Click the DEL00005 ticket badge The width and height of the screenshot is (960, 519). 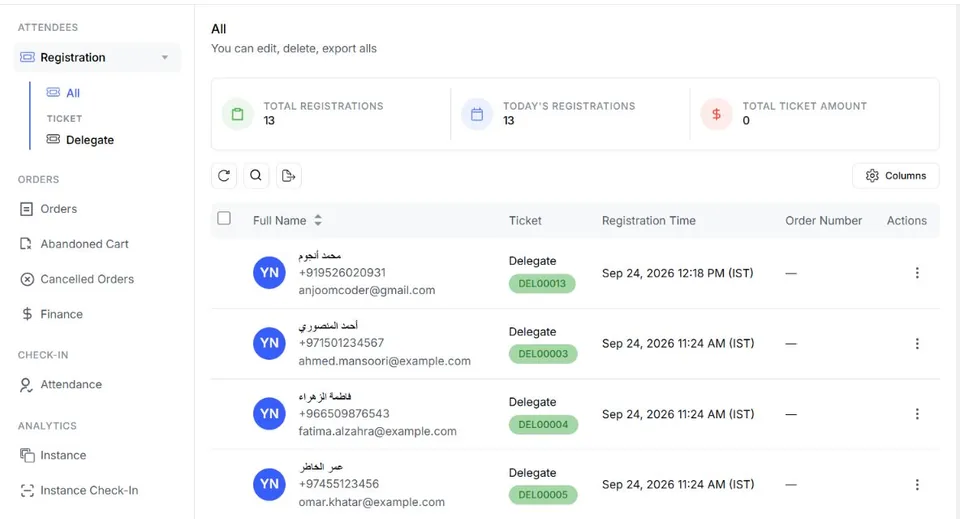pyautogui.click(x=543, y=495)
